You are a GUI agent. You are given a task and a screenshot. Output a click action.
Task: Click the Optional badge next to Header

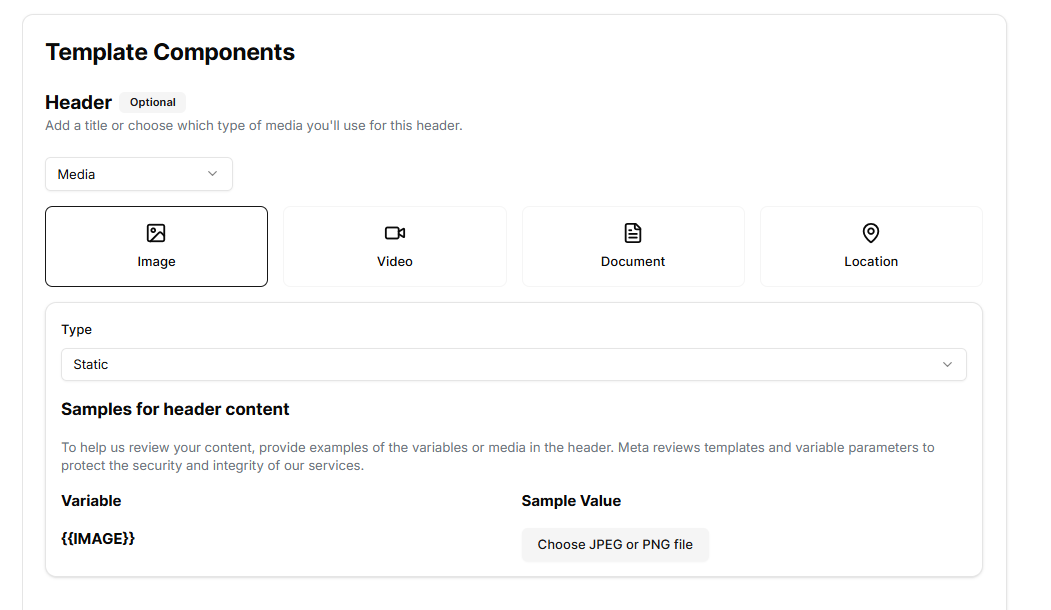[152, 102]
